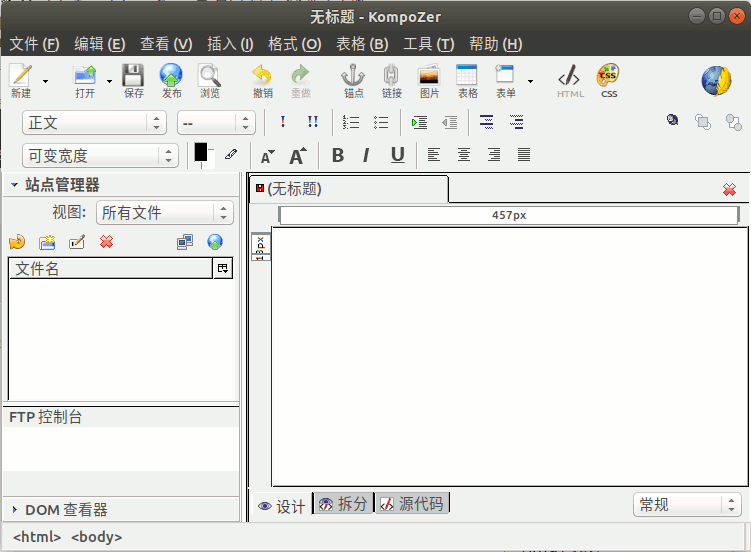Image resolution: width=751 pixels, height=552 pixels.
Task: Click the layer positioning icon in format bar
Action: click(672, 120)
